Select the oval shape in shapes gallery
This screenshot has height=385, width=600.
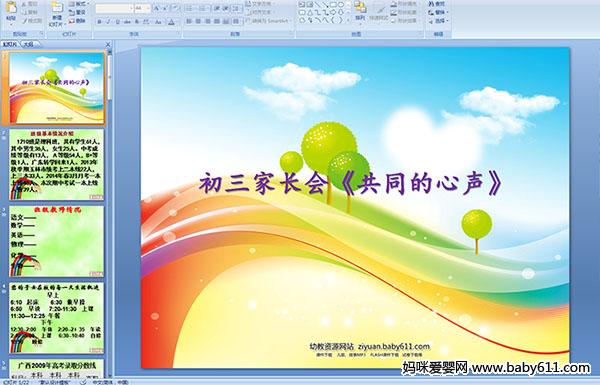(x=341, y=4)
